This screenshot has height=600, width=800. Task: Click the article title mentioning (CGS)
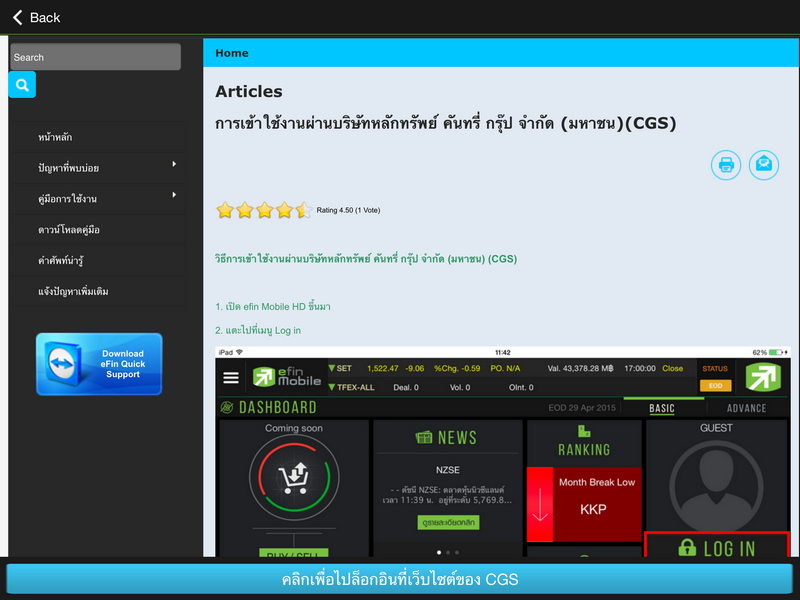click(445, 123)
